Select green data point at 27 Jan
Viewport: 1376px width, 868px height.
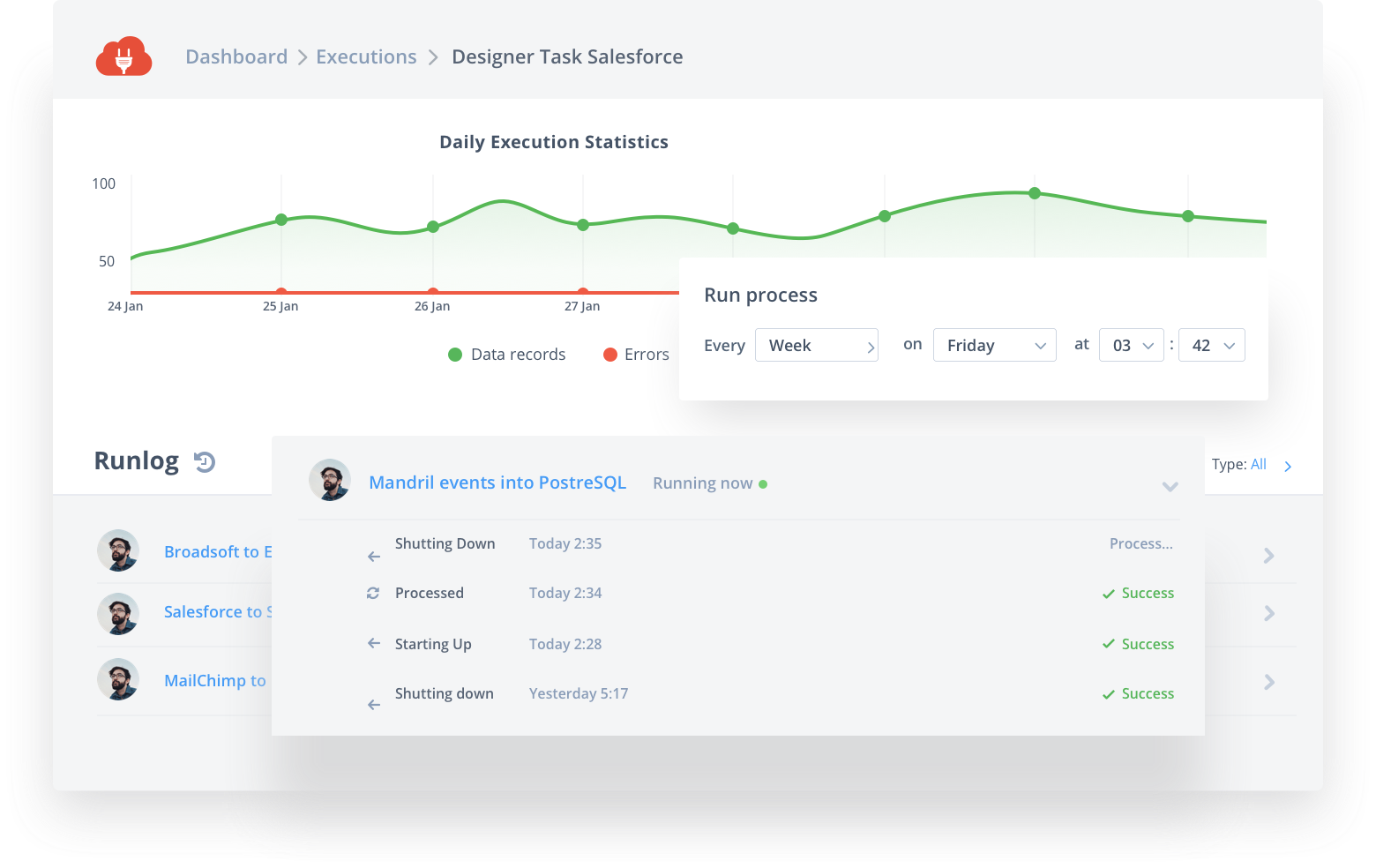[583, 225]
